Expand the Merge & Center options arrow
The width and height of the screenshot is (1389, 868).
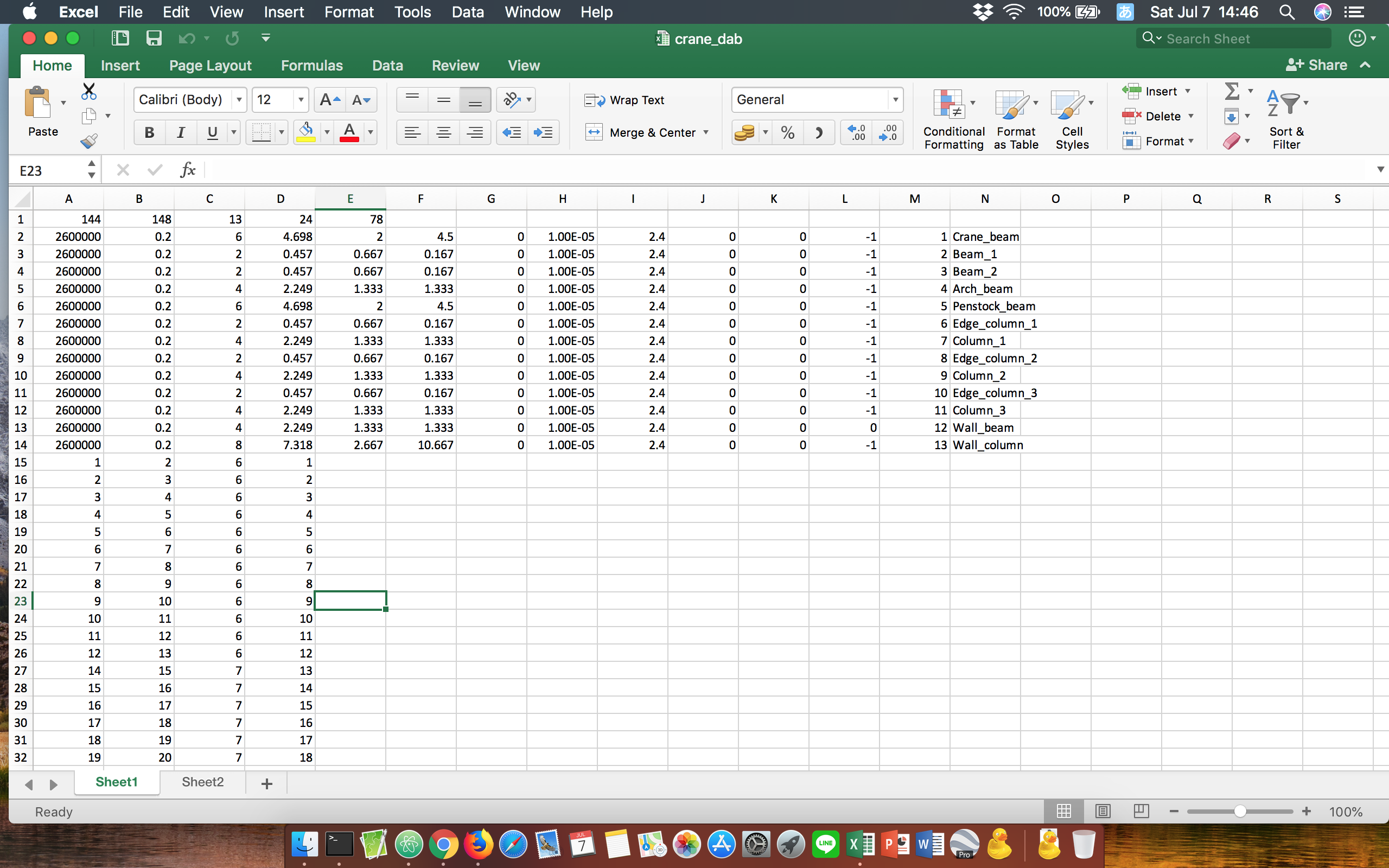[x=706, y=132]
